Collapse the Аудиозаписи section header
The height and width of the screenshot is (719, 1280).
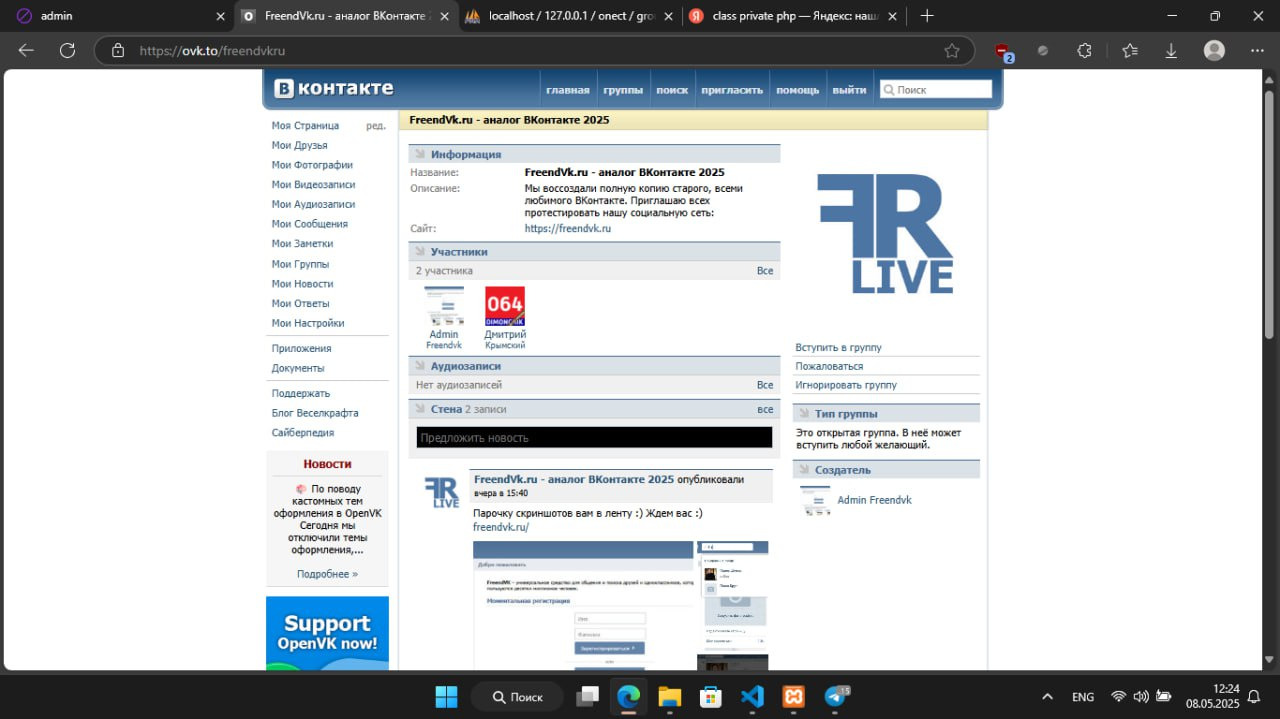[594, 366]
